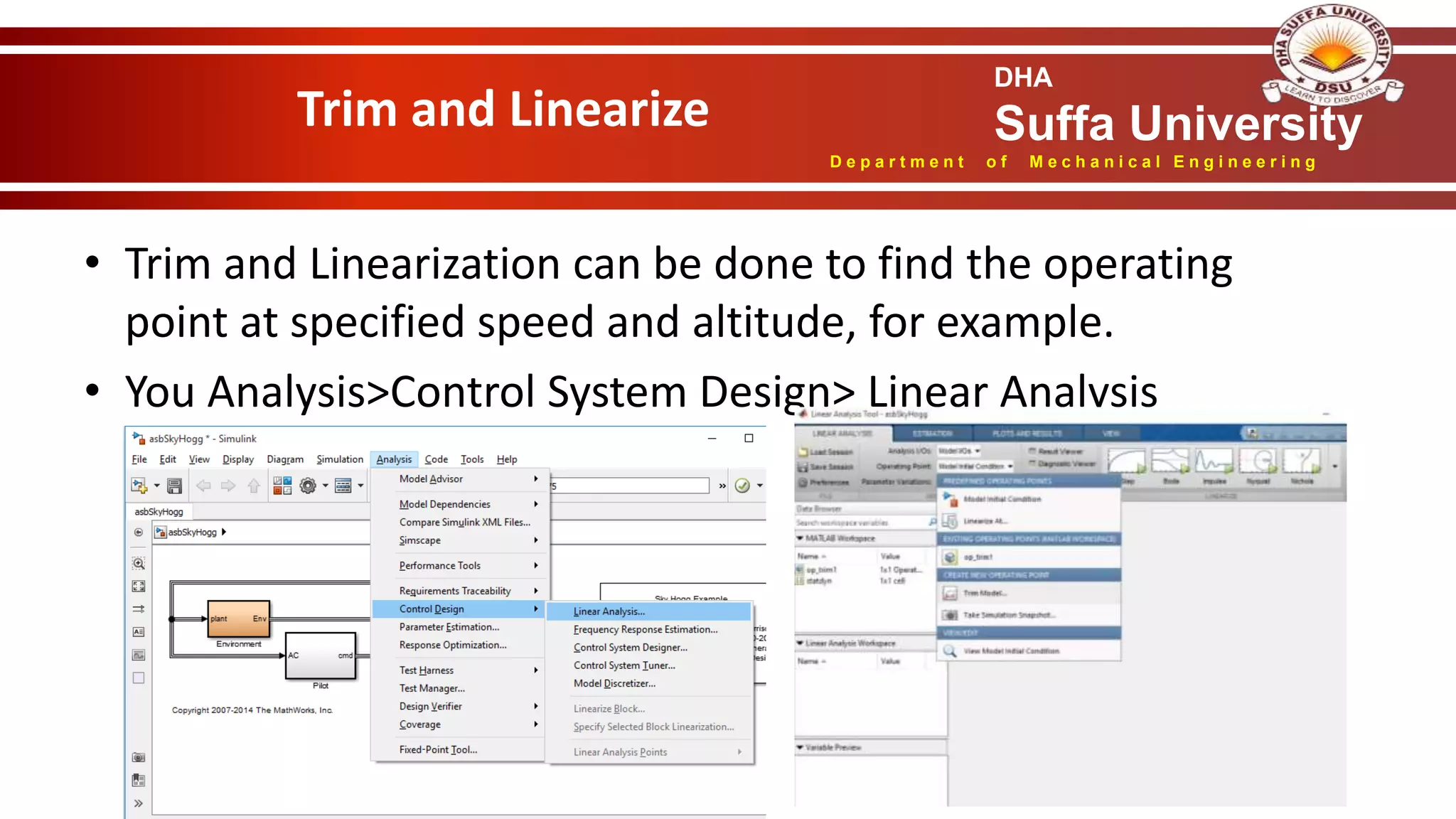This screenshot has height=819, width=1456.
Task: Expand the palette double-chevron at bottom
Action: click(x=139, y=803)
